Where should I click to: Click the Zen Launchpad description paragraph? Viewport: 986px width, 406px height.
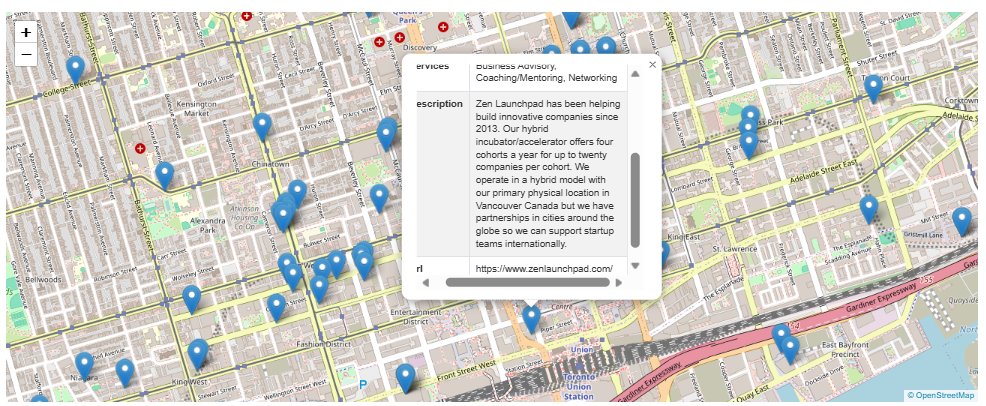point(548,173)
